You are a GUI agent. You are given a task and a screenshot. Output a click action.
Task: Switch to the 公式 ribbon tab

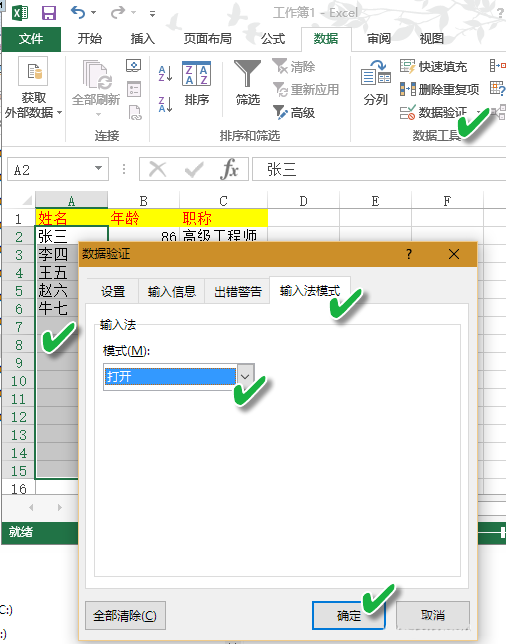coord(273,39)
